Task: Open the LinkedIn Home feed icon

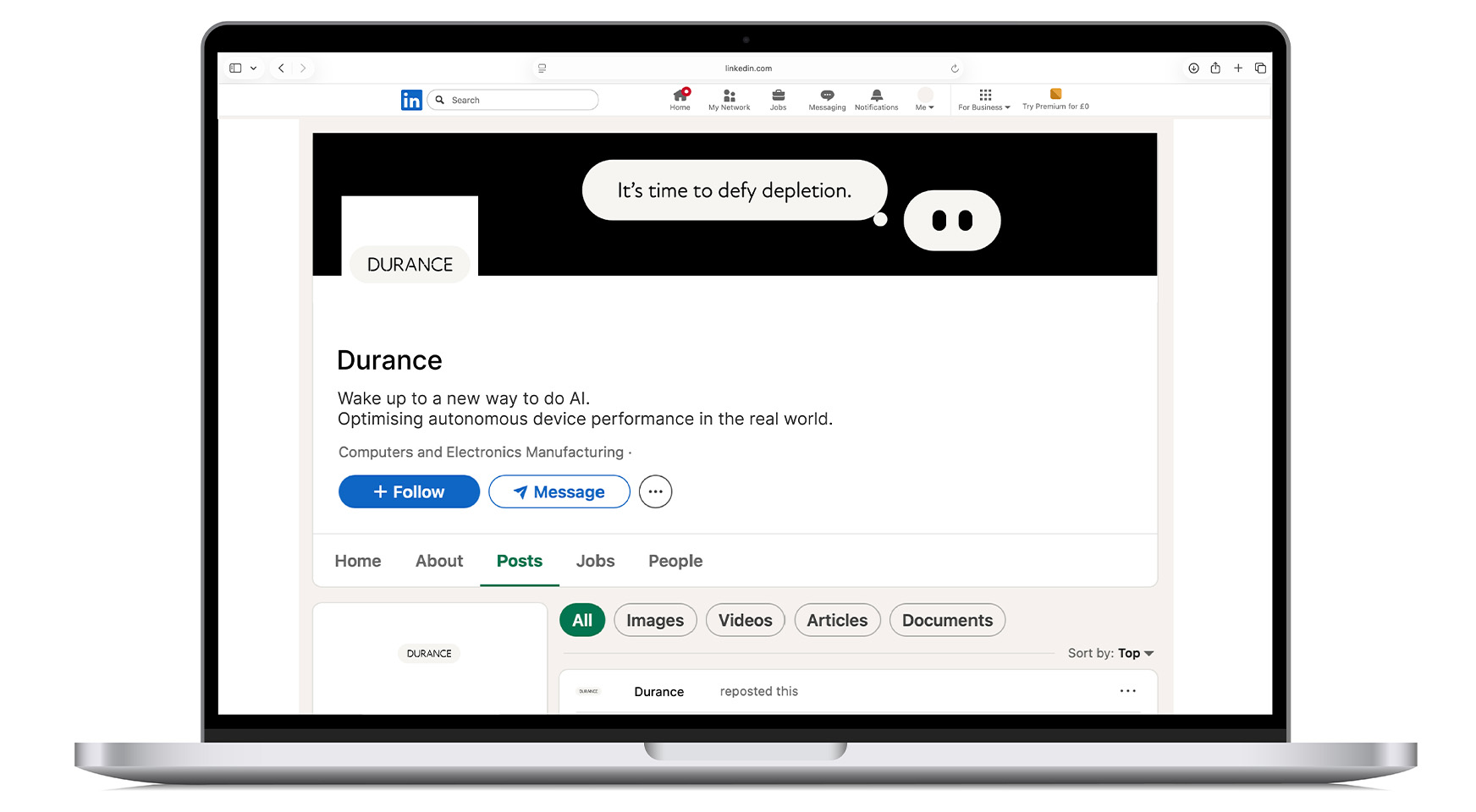Action: 680,96
